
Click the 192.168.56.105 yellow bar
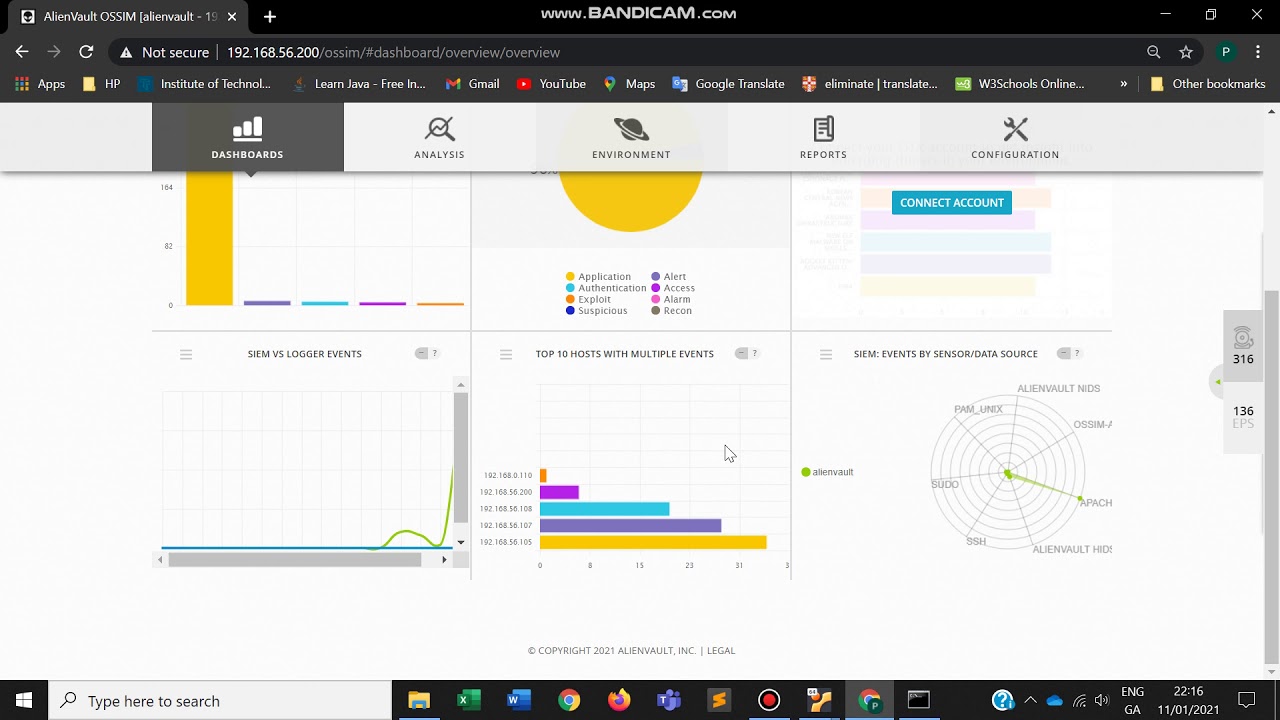pyautogui.click(x=653, y=542)
